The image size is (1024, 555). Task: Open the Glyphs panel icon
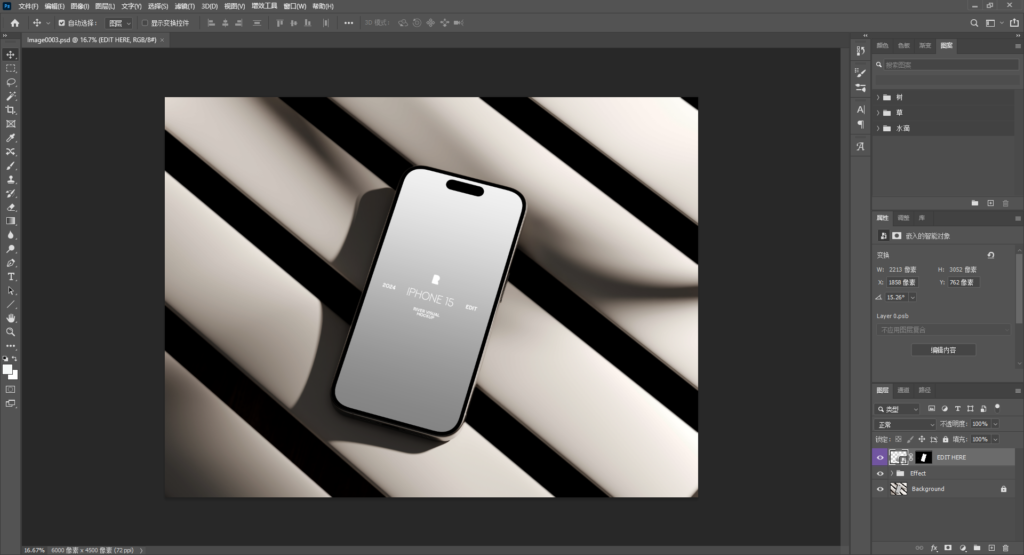860,147
